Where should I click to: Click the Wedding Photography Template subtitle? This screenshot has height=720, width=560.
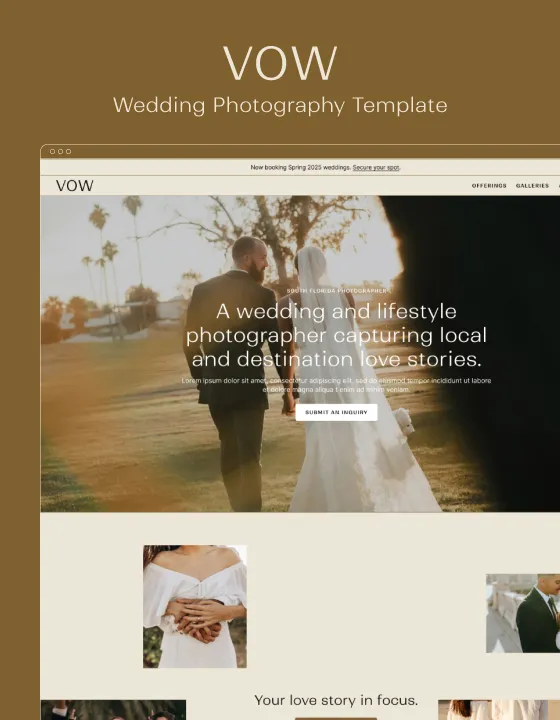coord(280,105)
